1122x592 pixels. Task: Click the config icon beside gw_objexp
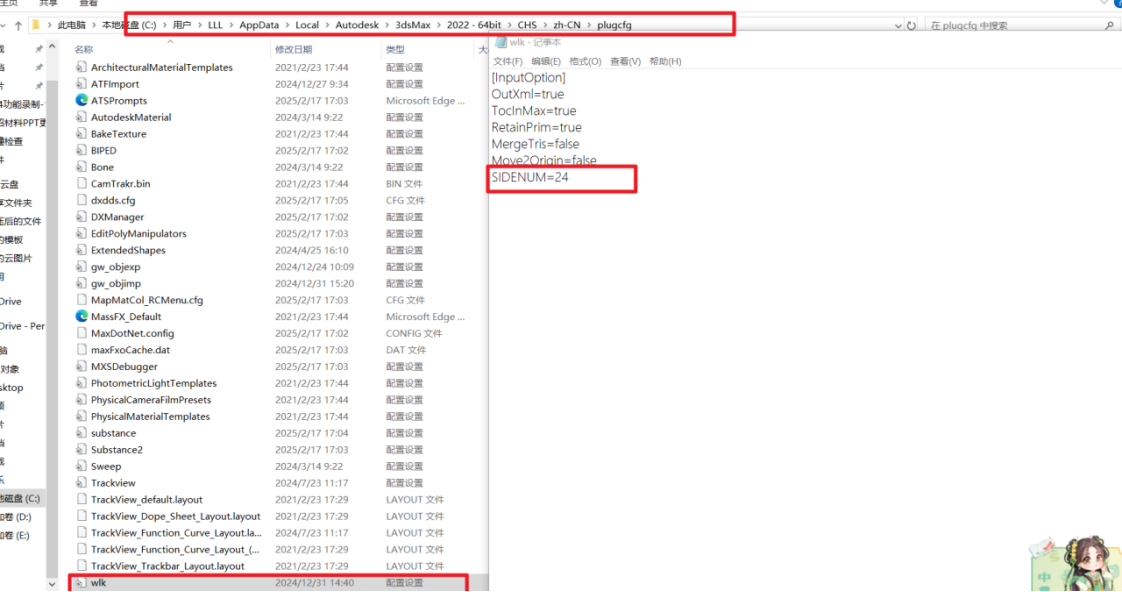click(x=82, y=267)
